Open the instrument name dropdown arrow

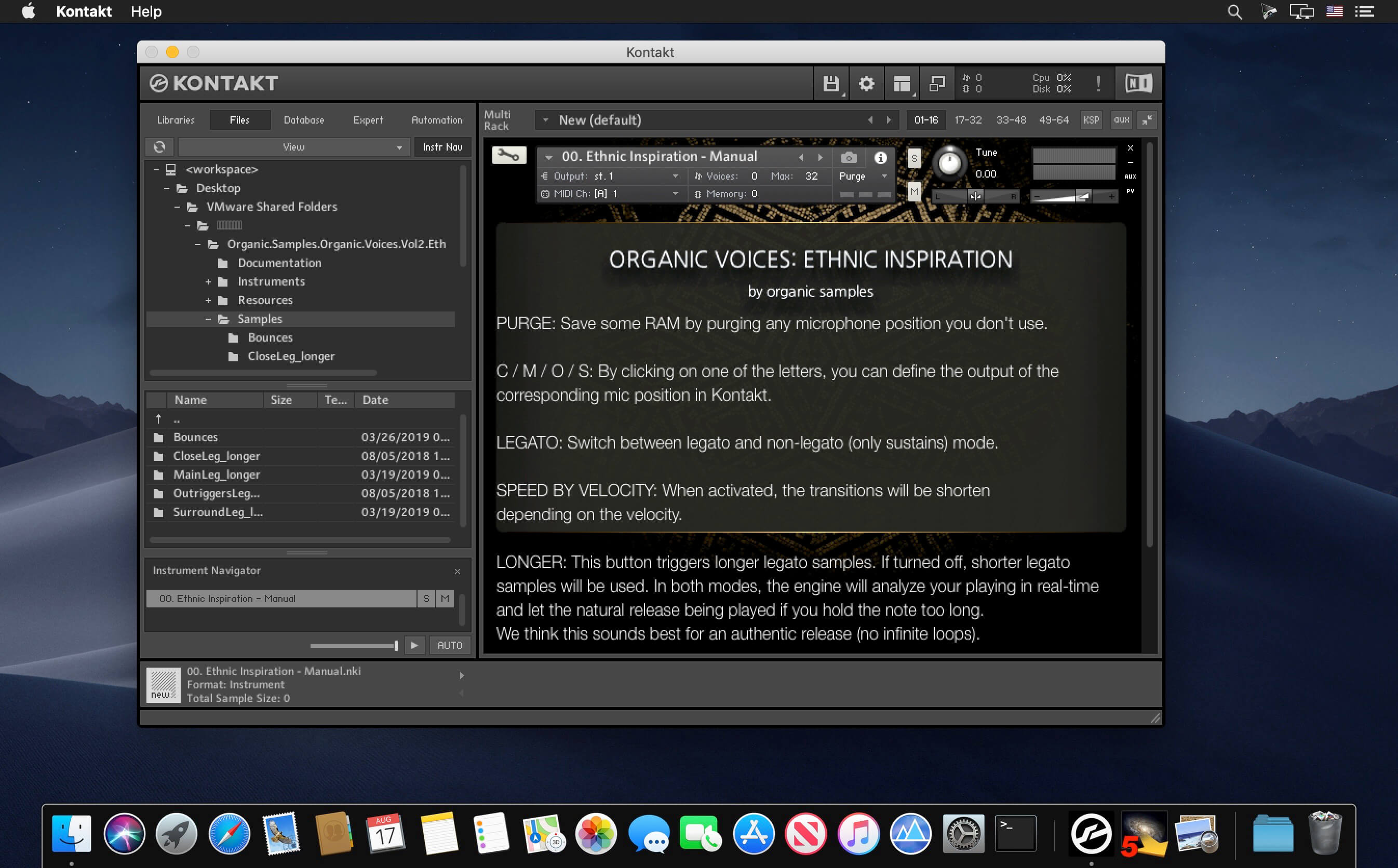pyautogui.click(x=548, y=157)
